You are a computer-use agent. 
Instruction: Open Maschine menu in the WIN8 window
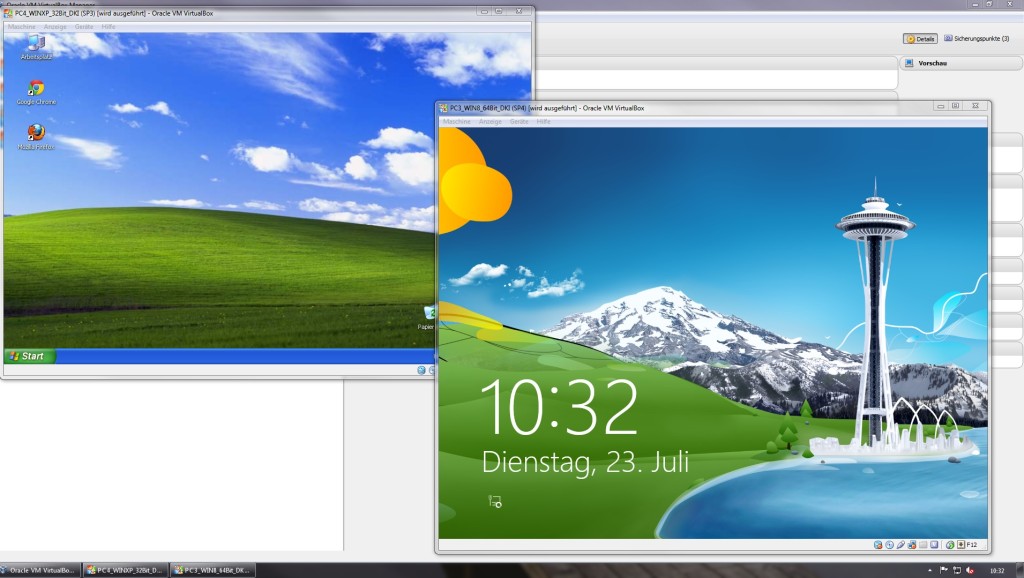(456, 121)
